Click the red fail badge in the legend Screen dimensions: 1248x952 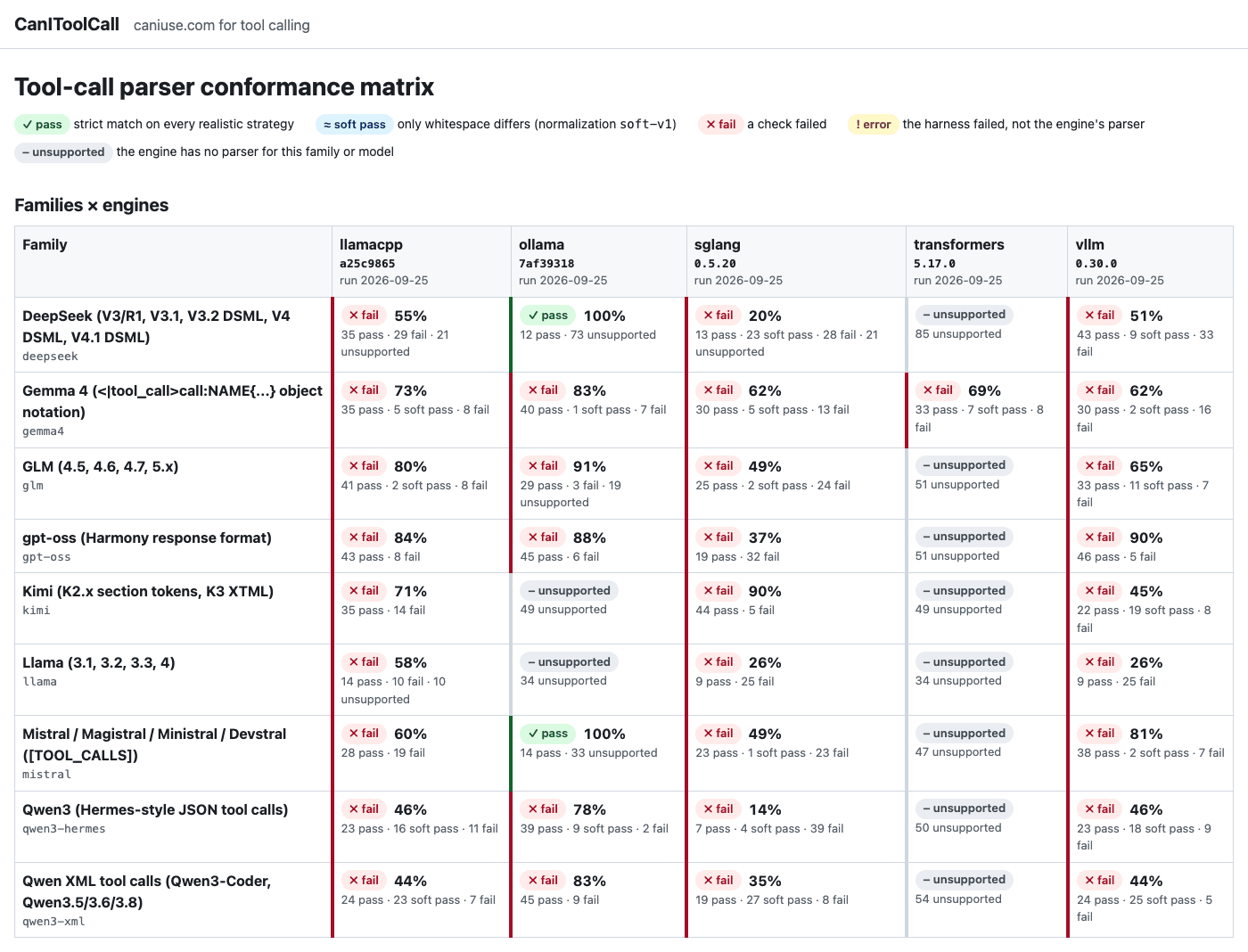[x=720, y=125]
